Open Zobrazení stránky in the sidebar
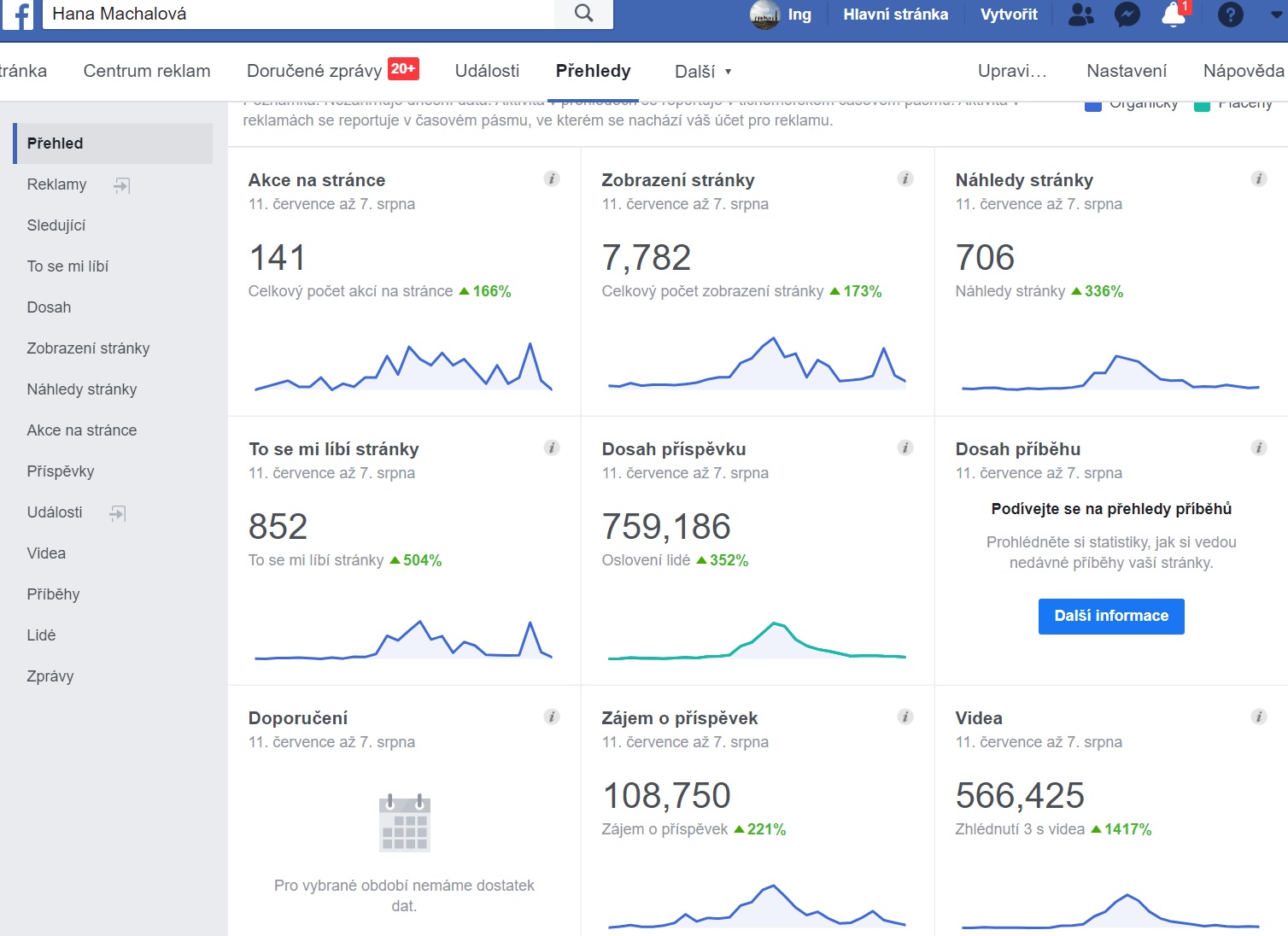This screenshot has width=1288, height=936. pyautogui.click(x=88, y=348)
